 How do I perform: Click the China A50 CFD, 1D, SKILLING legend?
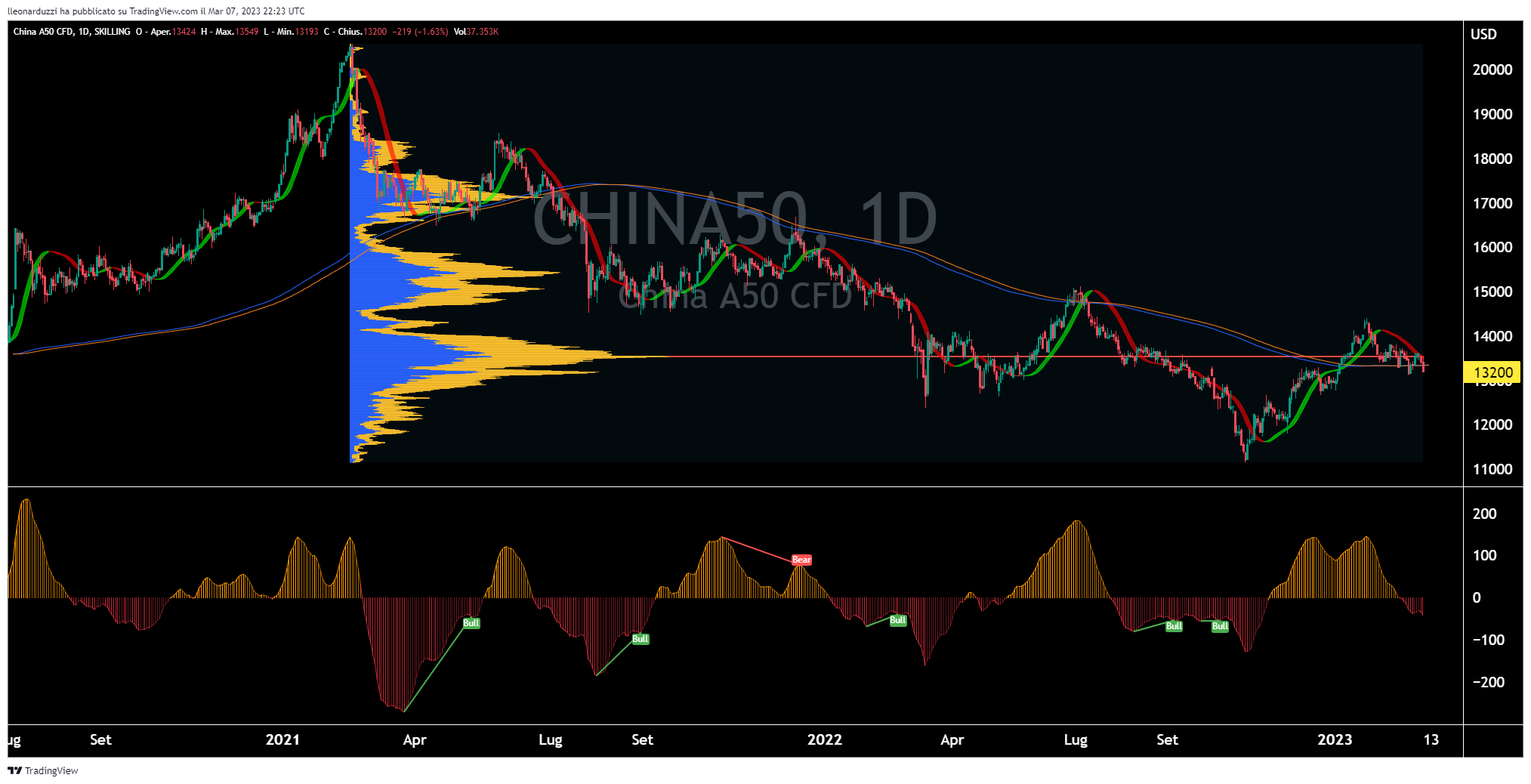72,32
